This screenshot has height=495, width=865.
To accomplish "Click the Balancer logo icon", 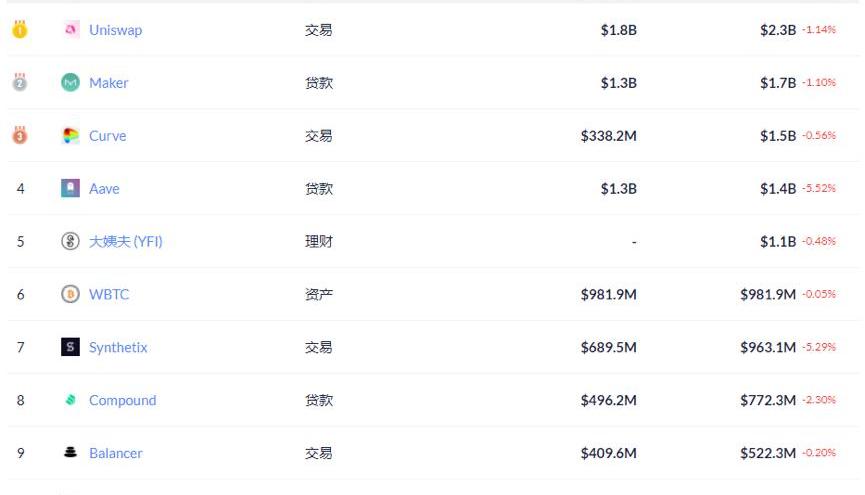I will (x=70, y=453).
